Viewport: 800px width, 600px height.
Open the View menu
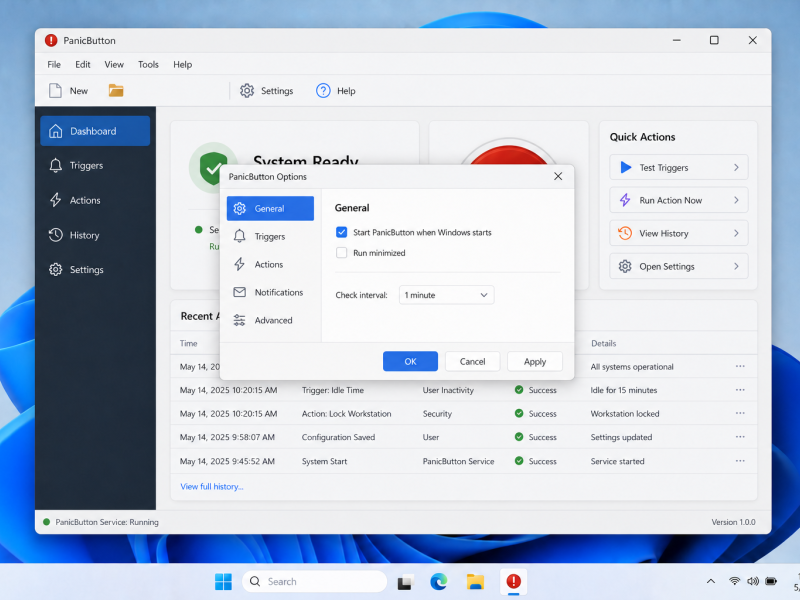click(x=114, y=64)
